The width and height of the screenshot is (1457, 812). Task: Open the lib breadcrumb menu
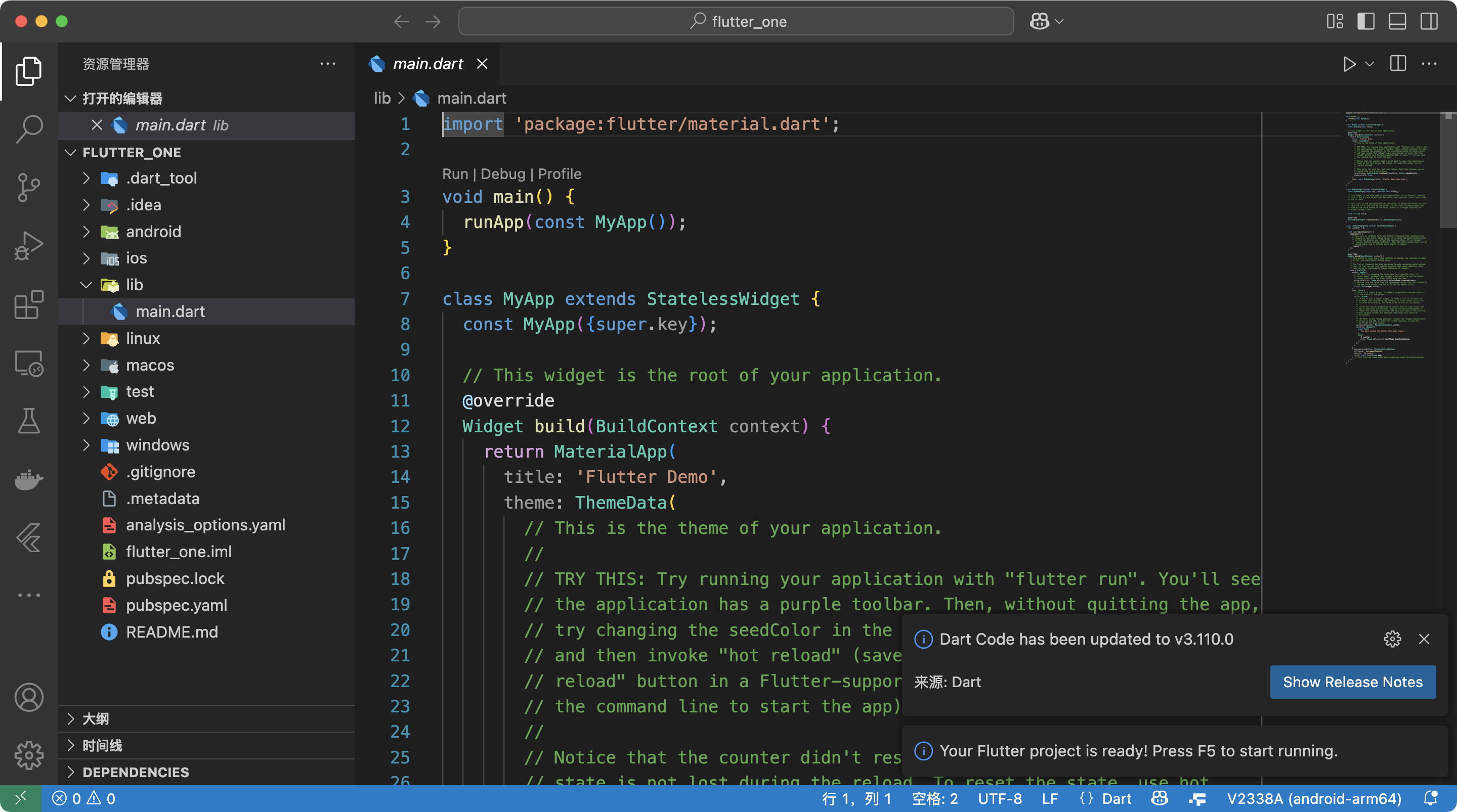pos(382,98)
